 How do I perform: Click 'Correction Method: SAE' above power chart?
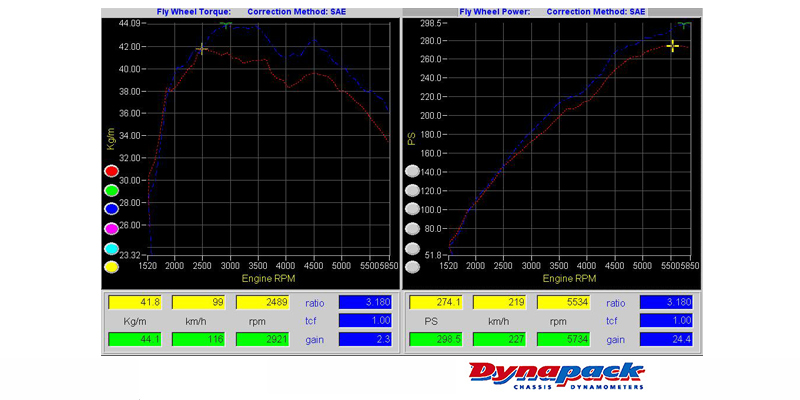[x=596, y=12]
